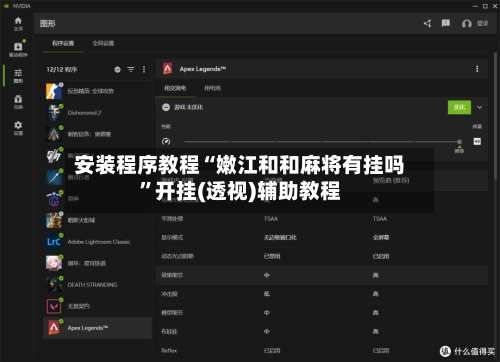The image size is (500, 362).
Task: Switch to the 用电池 battery tab
Action: (212, 88)
